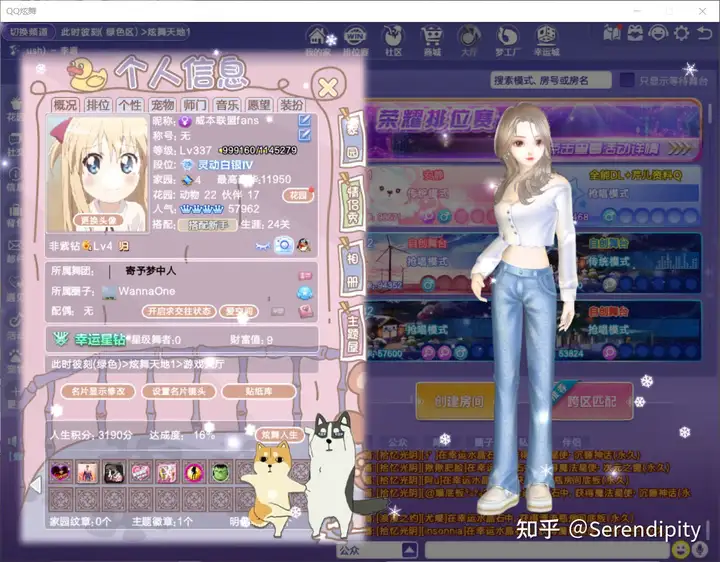720x562 pixels.
Task: Select the Hulk badge icon
Action: 221,472
